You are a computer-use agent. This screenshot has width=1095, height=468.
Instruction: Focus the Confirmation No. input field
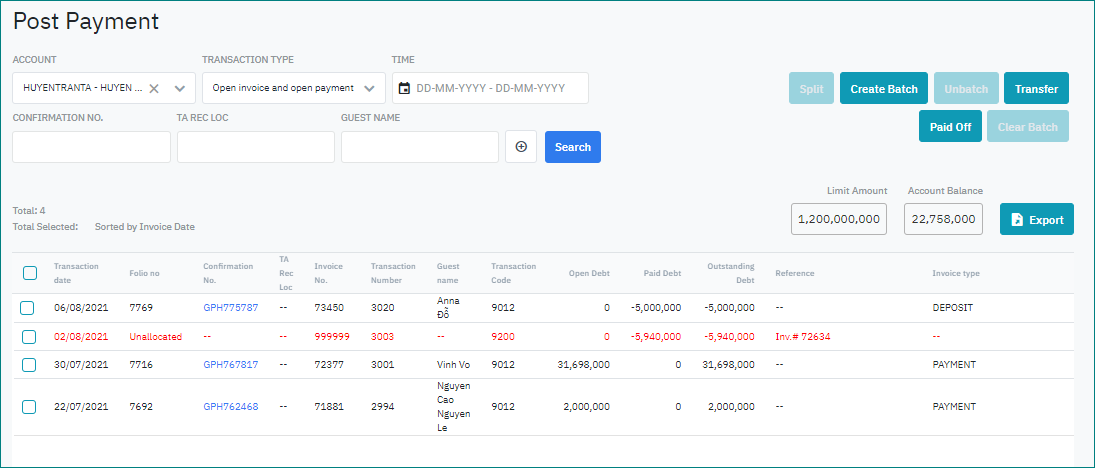(92, 147)
